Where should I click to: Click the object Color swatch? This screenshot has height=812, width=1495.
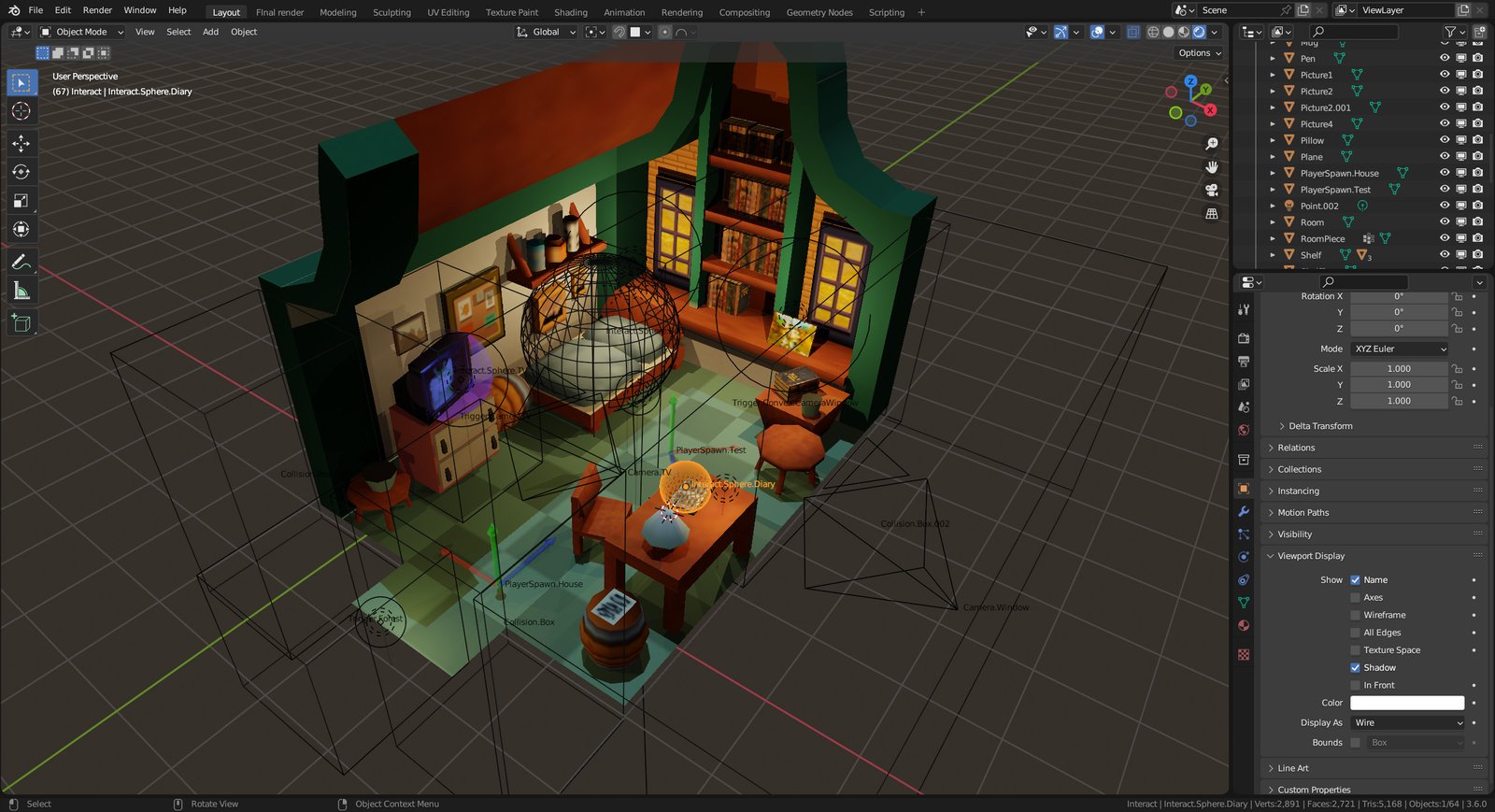tap(1406, 703)
